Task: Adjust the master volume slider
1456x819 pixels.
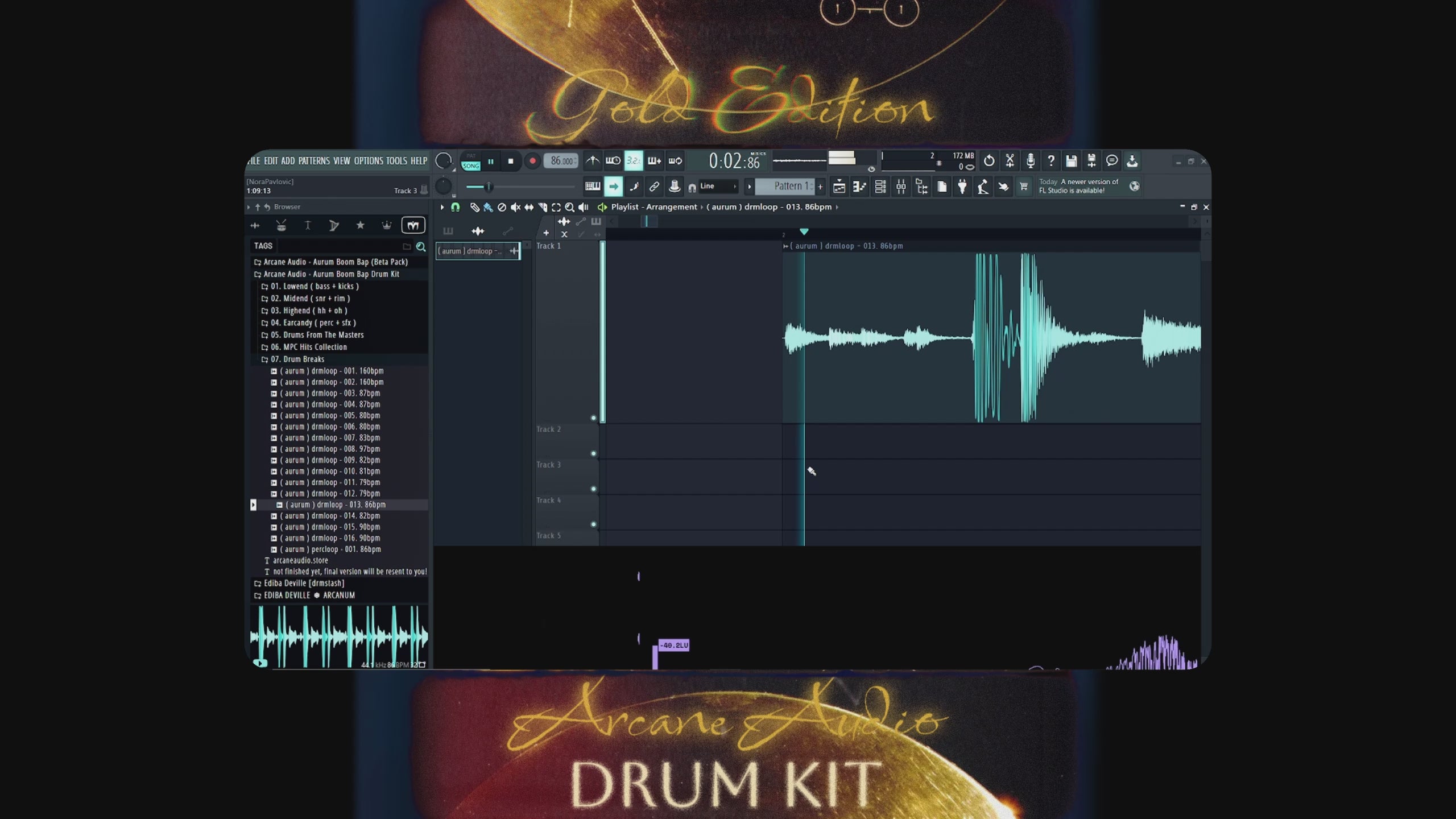Action: click(x=490, y=186)
